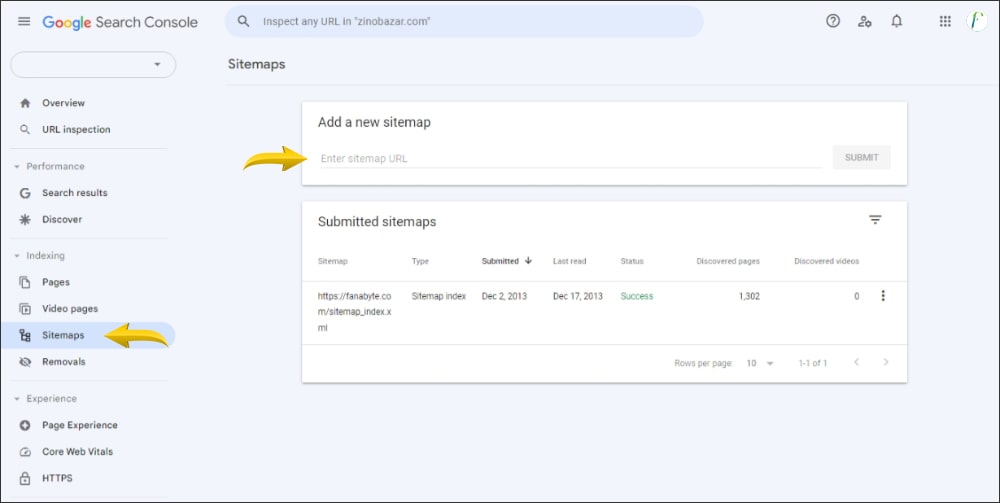Screen dimensions: 1000x503
Task: Click the Discovered videos column header
Action: pyautogui.click(x=827, y=261)
